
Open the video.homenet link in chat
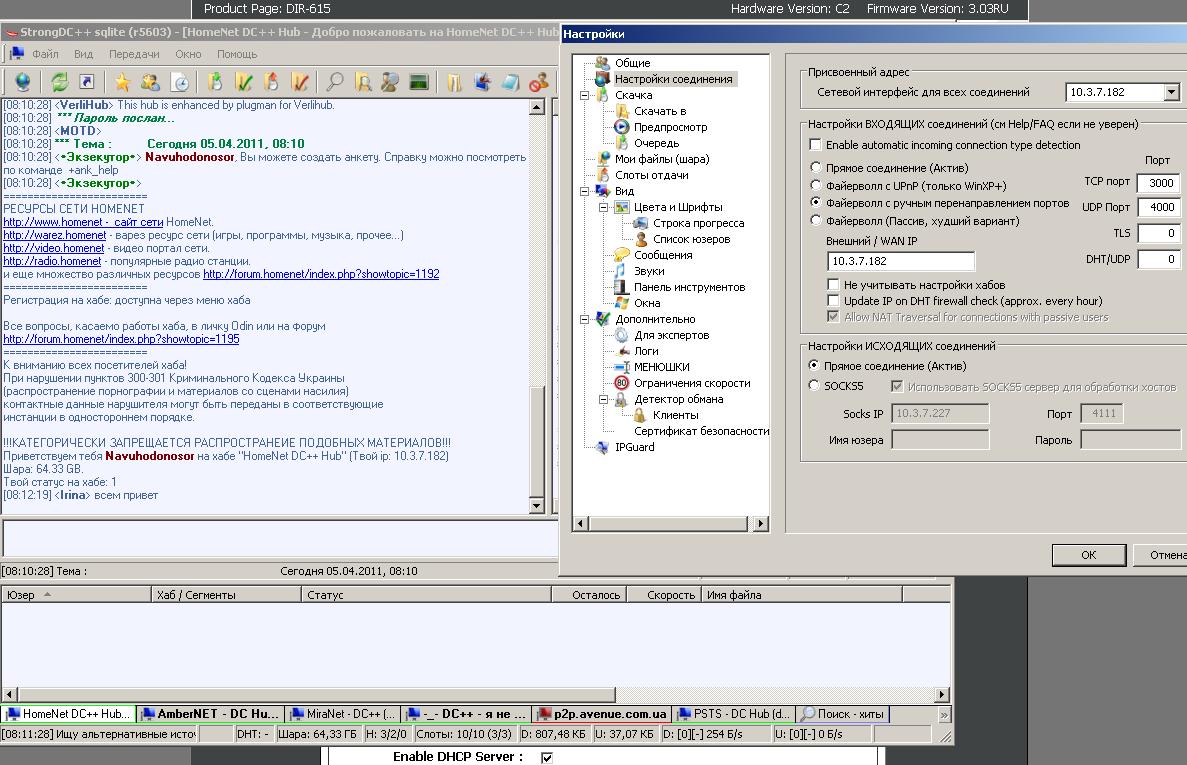pos(54,248)
